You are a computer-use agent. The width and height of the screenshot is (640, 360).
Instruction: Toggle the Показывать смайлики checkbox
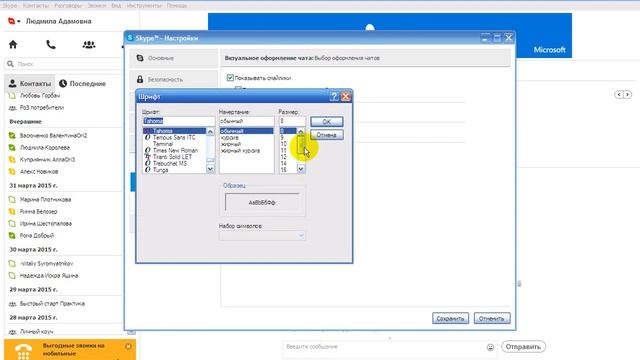tap(230, 78)
